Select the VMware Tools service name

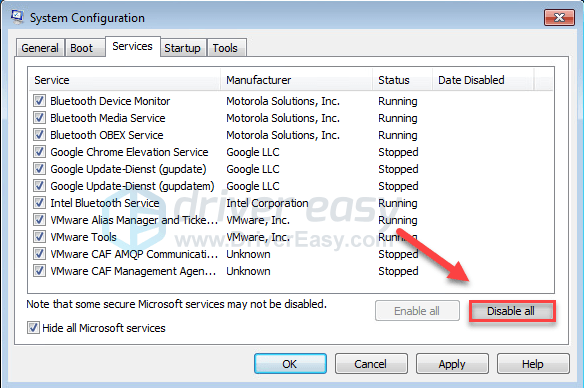coord(83,237)
